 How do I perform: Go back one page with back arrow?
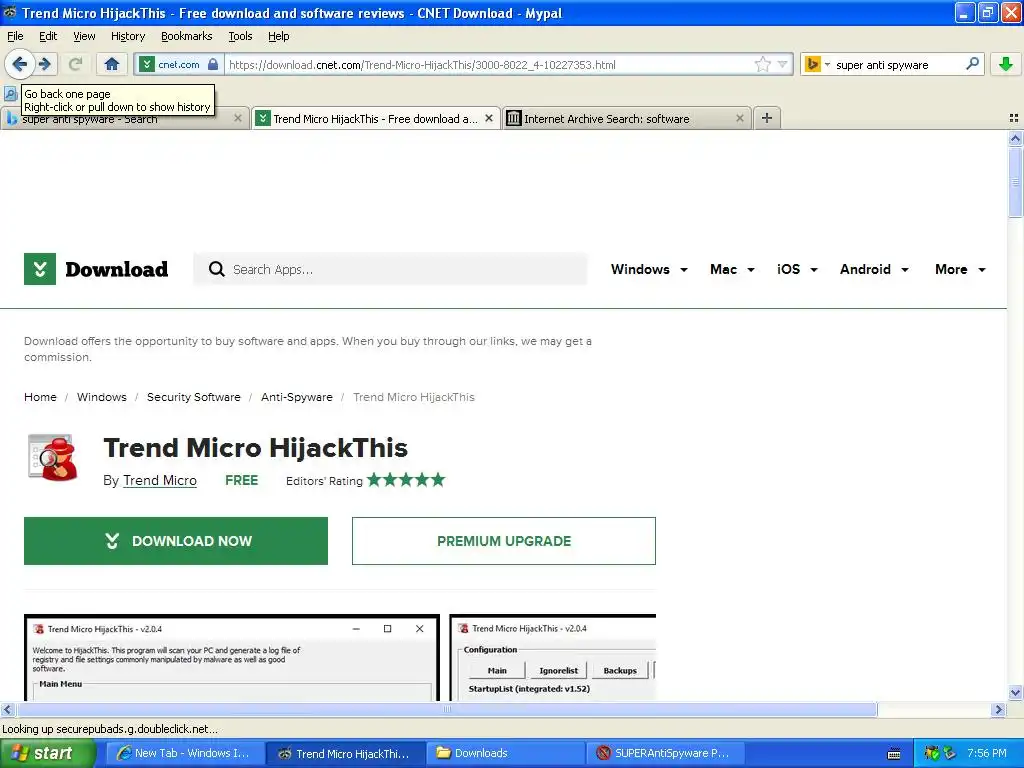[19, 64]
